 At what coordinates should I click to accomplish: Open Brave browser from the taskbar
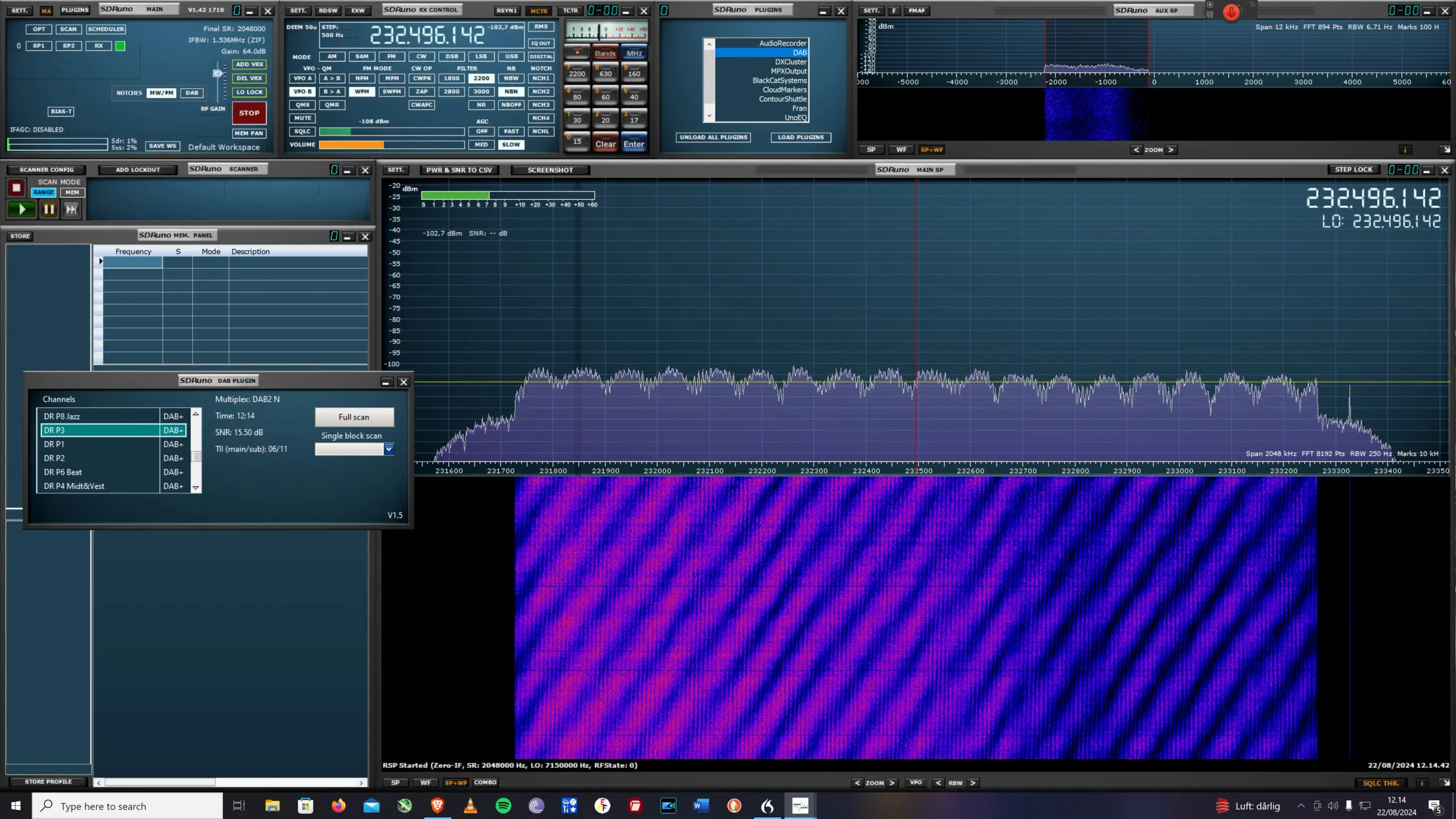437,805
